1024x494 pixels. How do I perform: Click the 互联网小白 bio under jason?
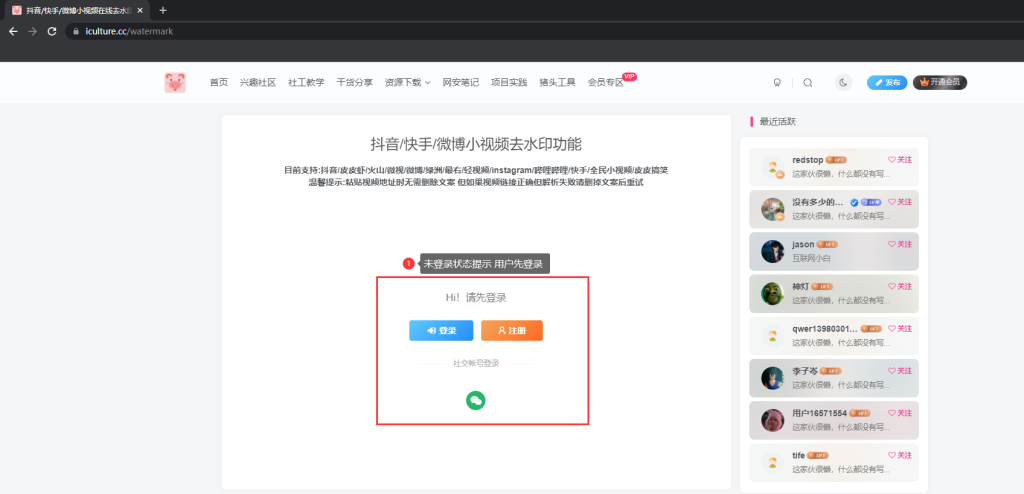point(810,259)
